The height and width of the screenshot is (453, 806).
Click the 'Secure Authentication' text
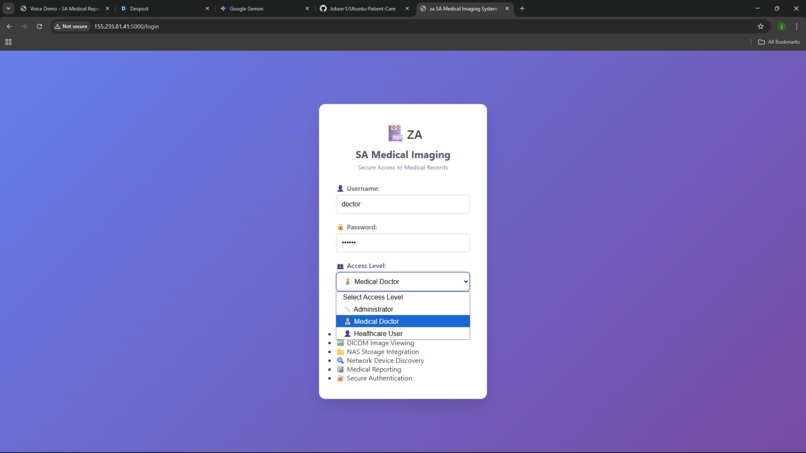point(379,378)
